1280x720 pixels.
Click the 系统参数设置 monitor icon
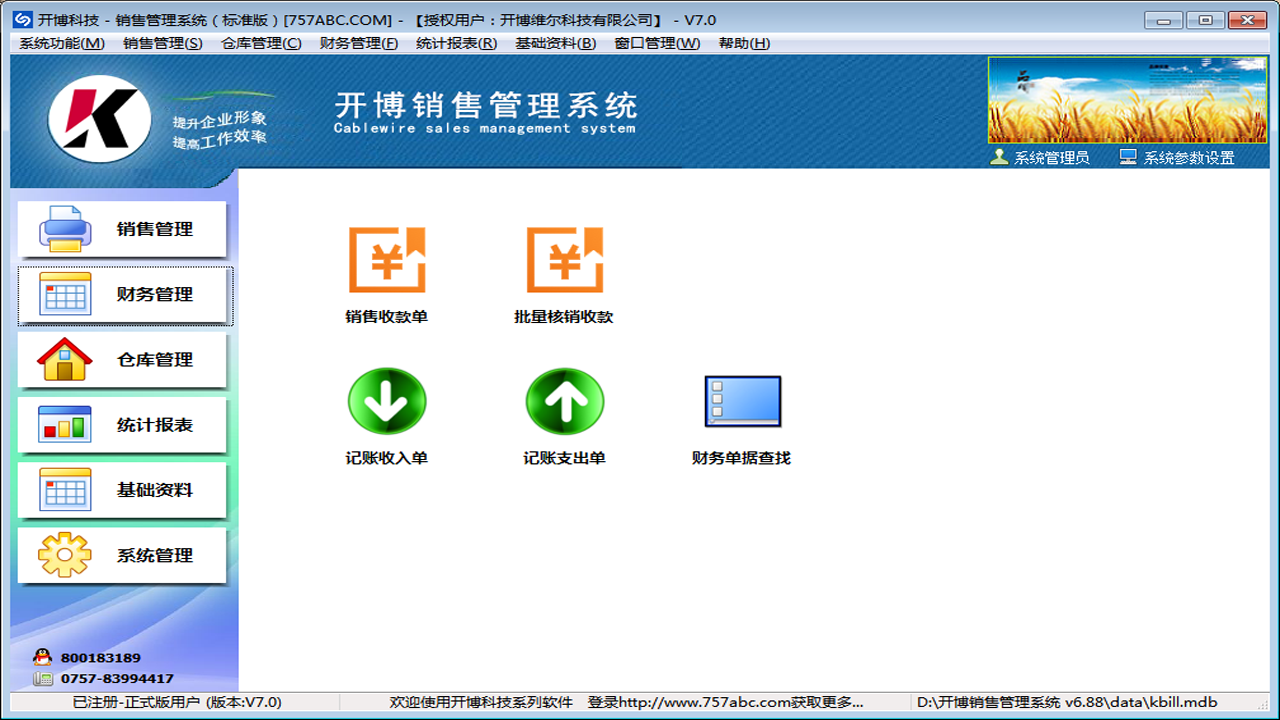tap(1128, 157)
